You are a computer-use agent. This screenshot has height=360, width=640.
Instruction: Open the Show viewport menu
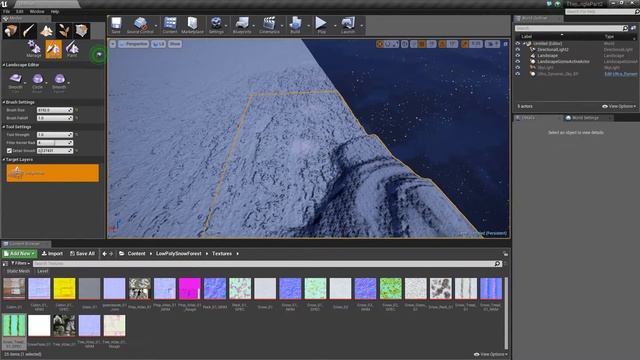pos(175,44)
